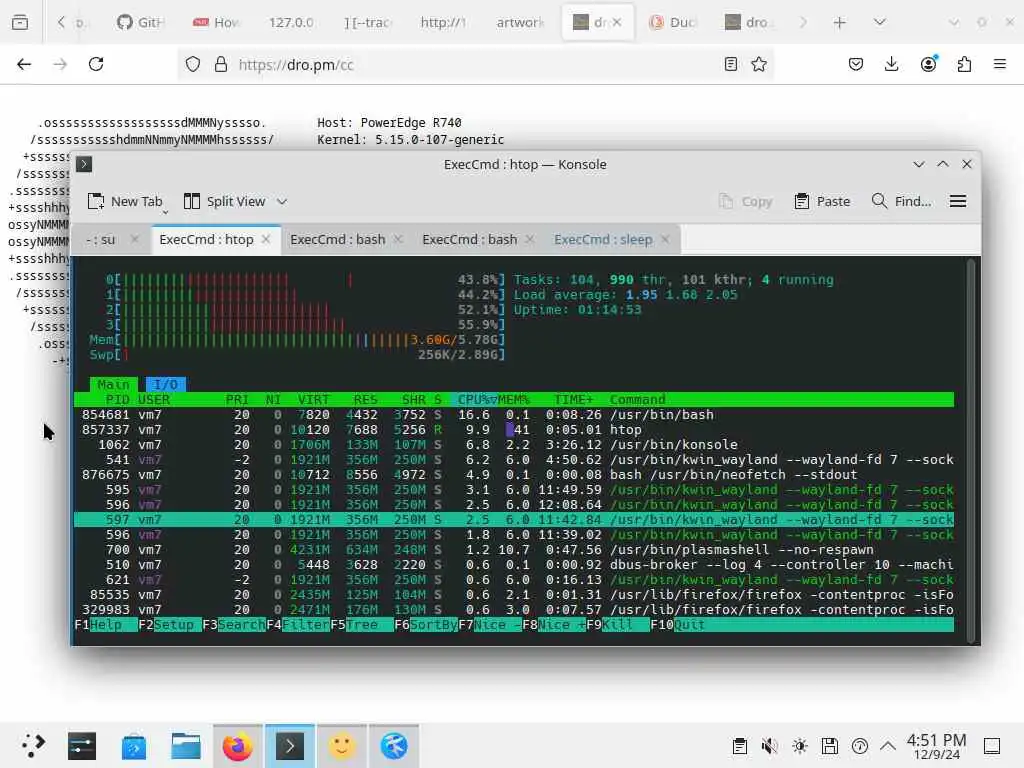
Task: Click F6 SortBy in htop footer
Action: tap(426, 625)
